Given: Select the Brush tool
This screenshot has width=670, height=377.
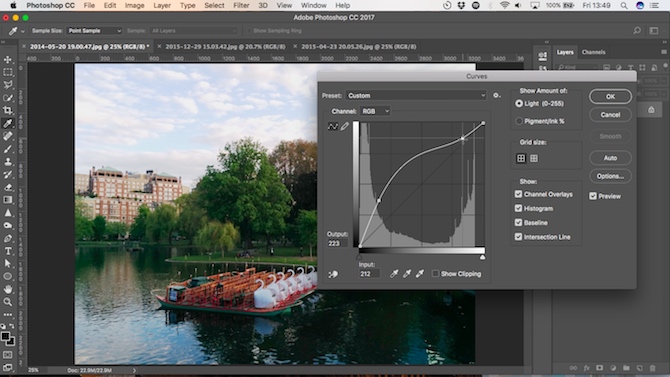Looking at the screenshot, I should tap(8, 149).
